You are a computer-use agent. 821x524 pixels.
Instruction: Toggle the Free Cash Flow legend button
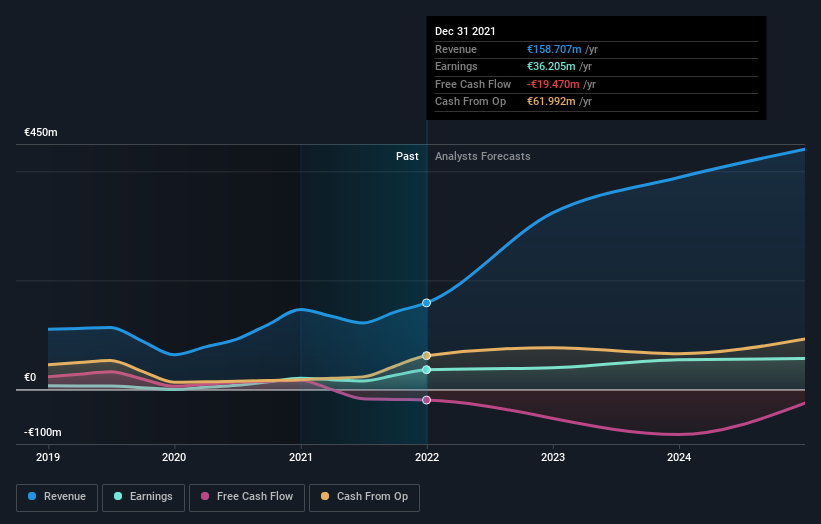tap(247, 497)
